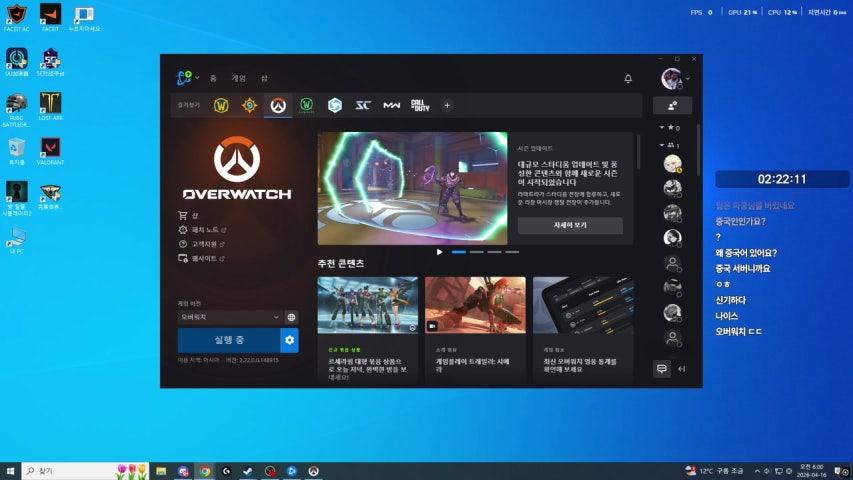Click the Windows Start button
The height and width of the screenshot is (480, 853).
(x=10, y=471)
